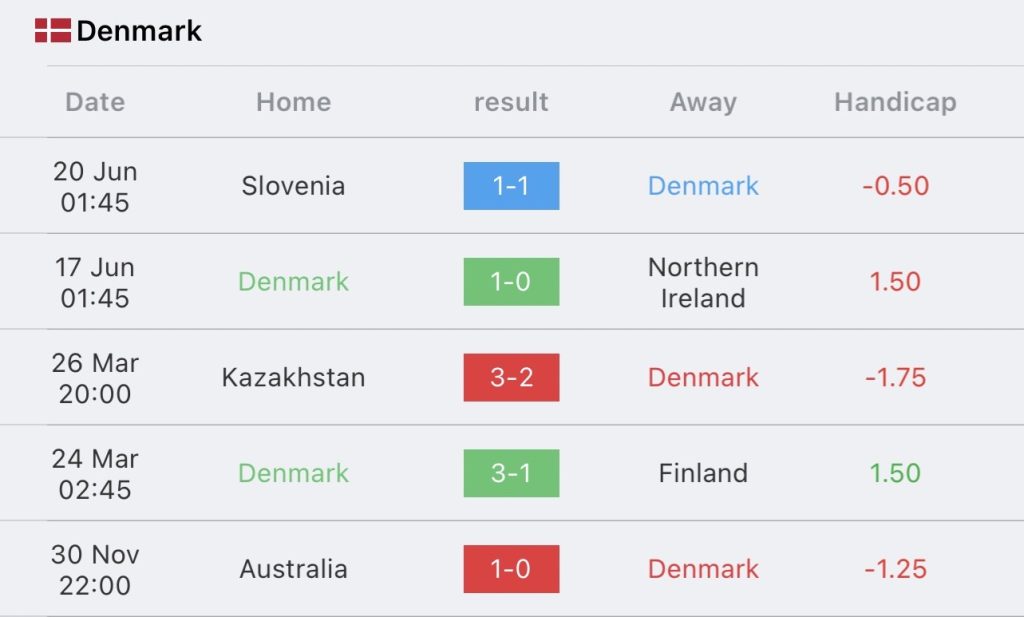Select the Handicap column header
This screenshot has height=617, width=1024.
pyautogui.click(x=895, y=102)
